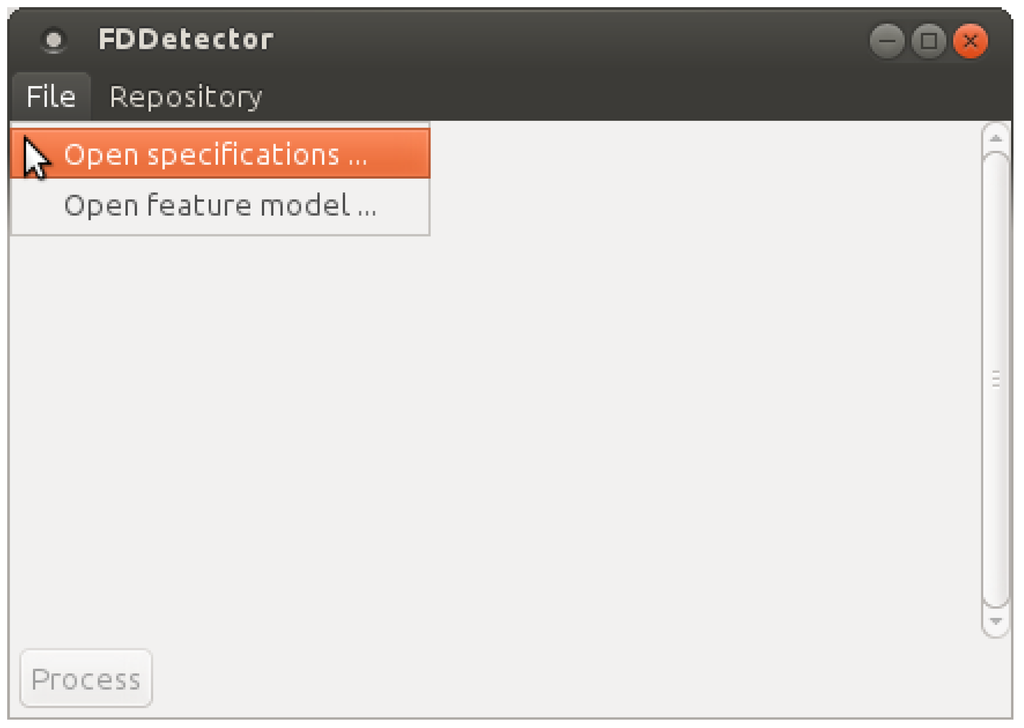Select Open feature model... menu entry

click(220, 206)
